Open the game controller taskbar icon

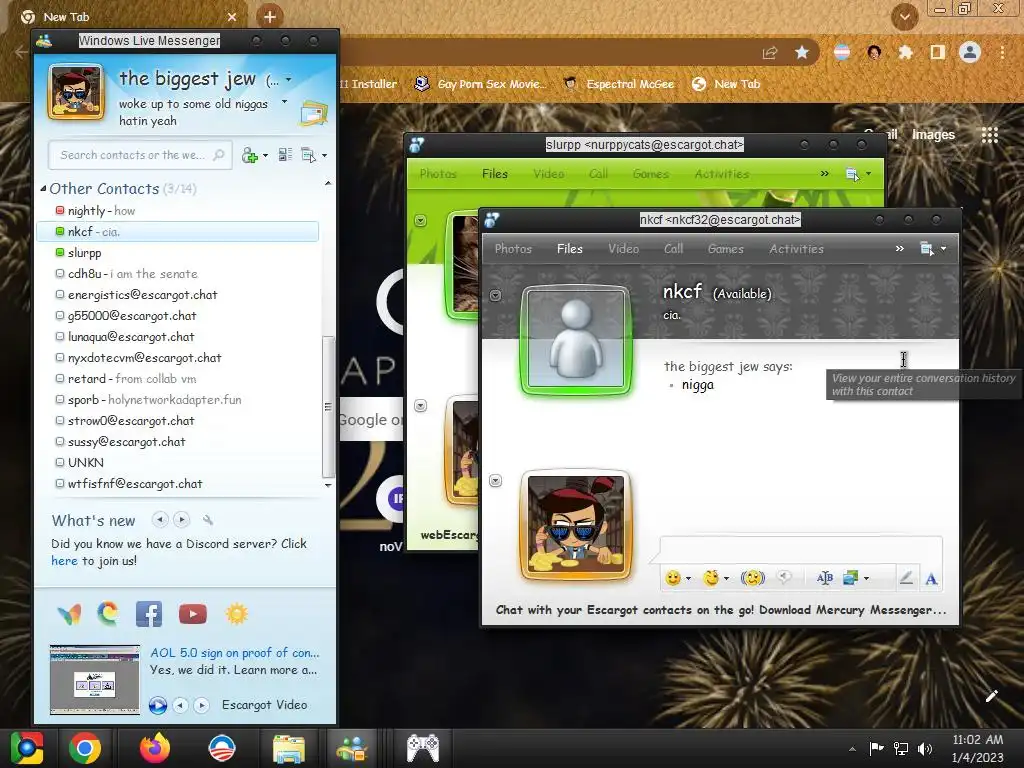click(x=423, y=748)
